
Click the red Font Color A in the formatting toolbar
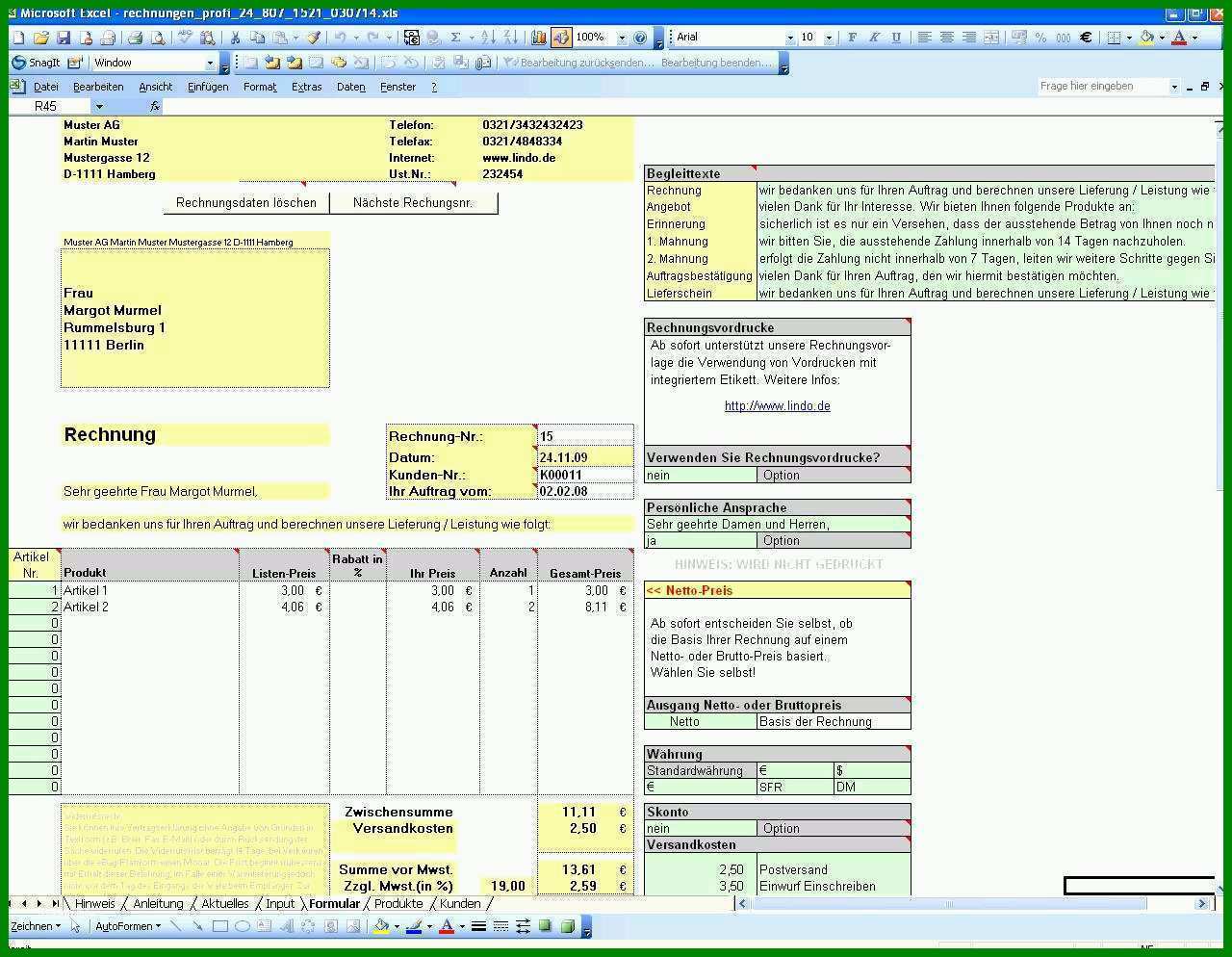coord(1179,38)
